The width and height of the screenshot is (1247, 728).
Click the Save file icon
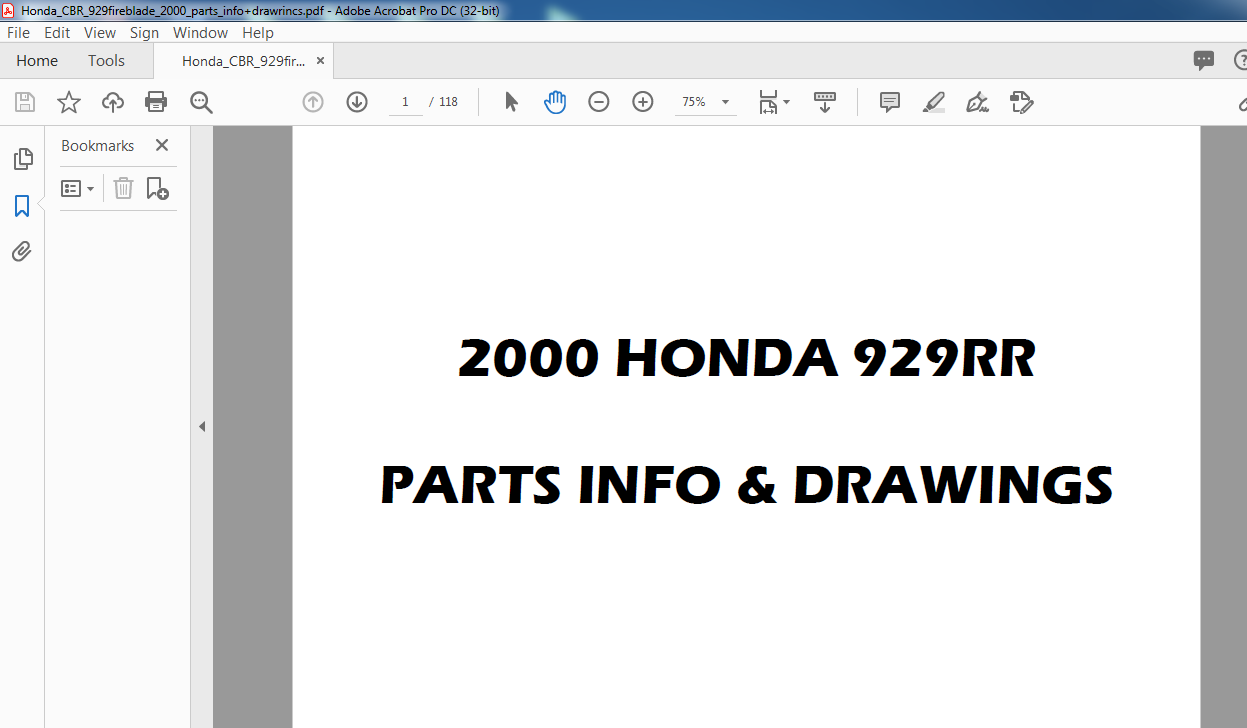25,102
